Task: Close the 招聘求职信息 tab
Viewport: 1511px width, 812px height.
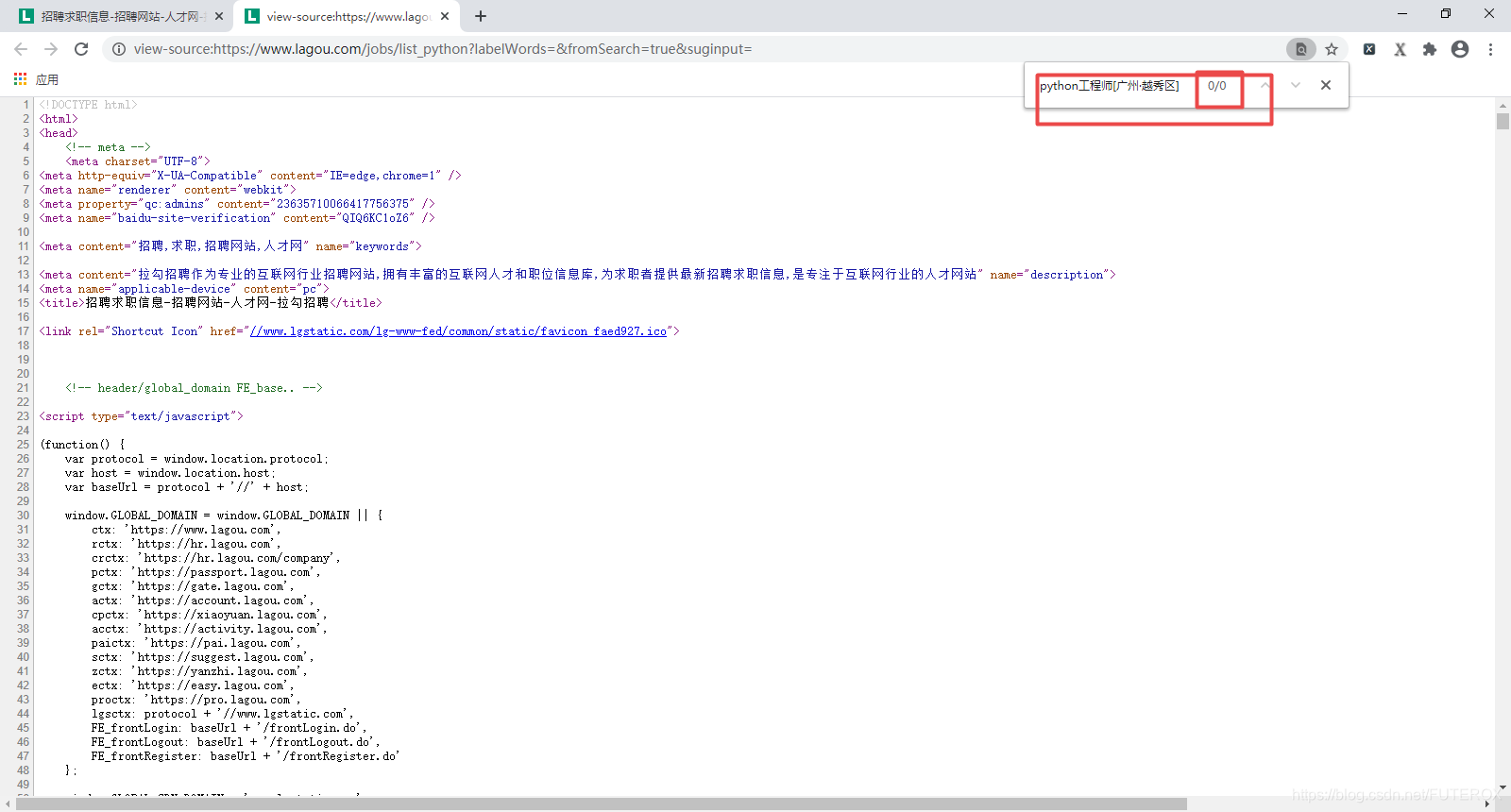Action: pyautogui.click(x=219, y=16)
